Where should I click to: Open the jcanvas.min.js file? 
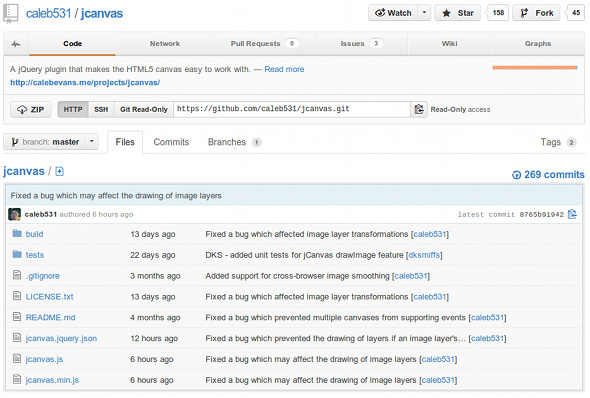pos(52,380)
